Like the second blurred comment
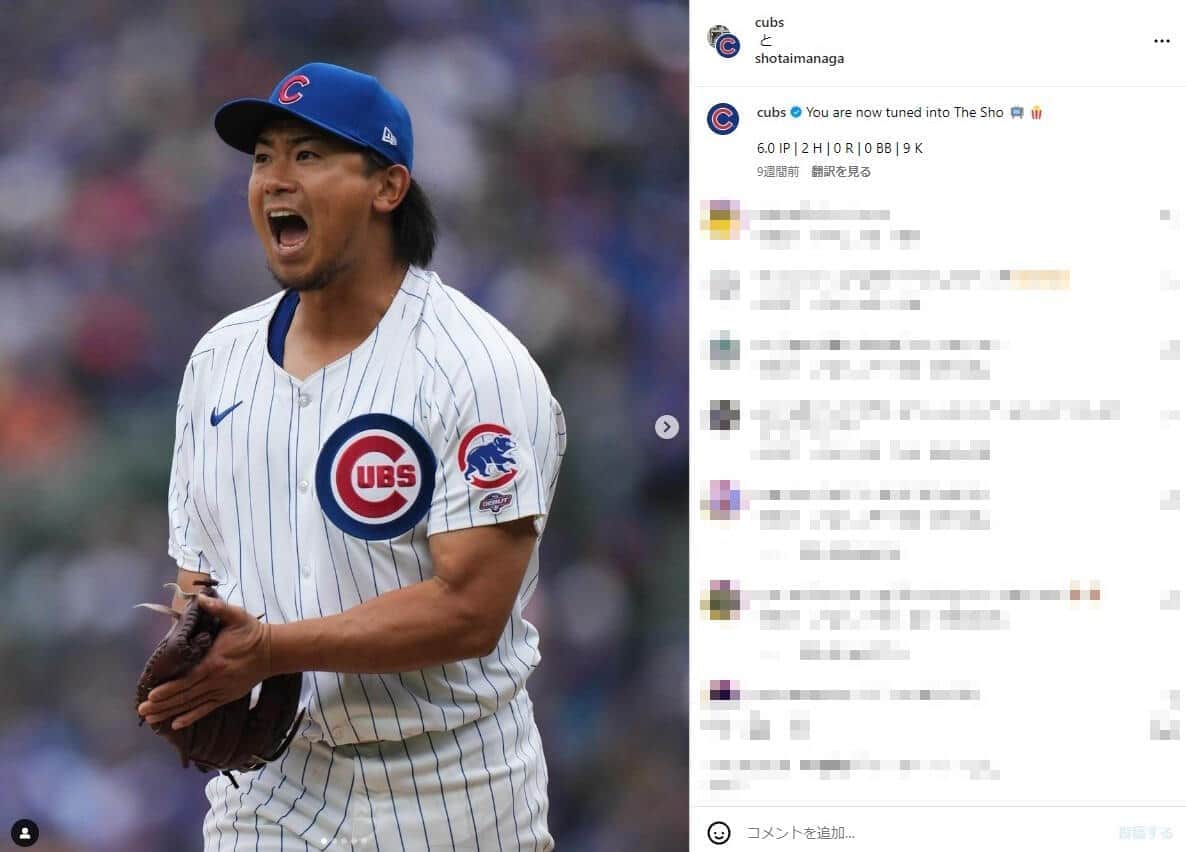1186x852 pixels. (1169, 282)
